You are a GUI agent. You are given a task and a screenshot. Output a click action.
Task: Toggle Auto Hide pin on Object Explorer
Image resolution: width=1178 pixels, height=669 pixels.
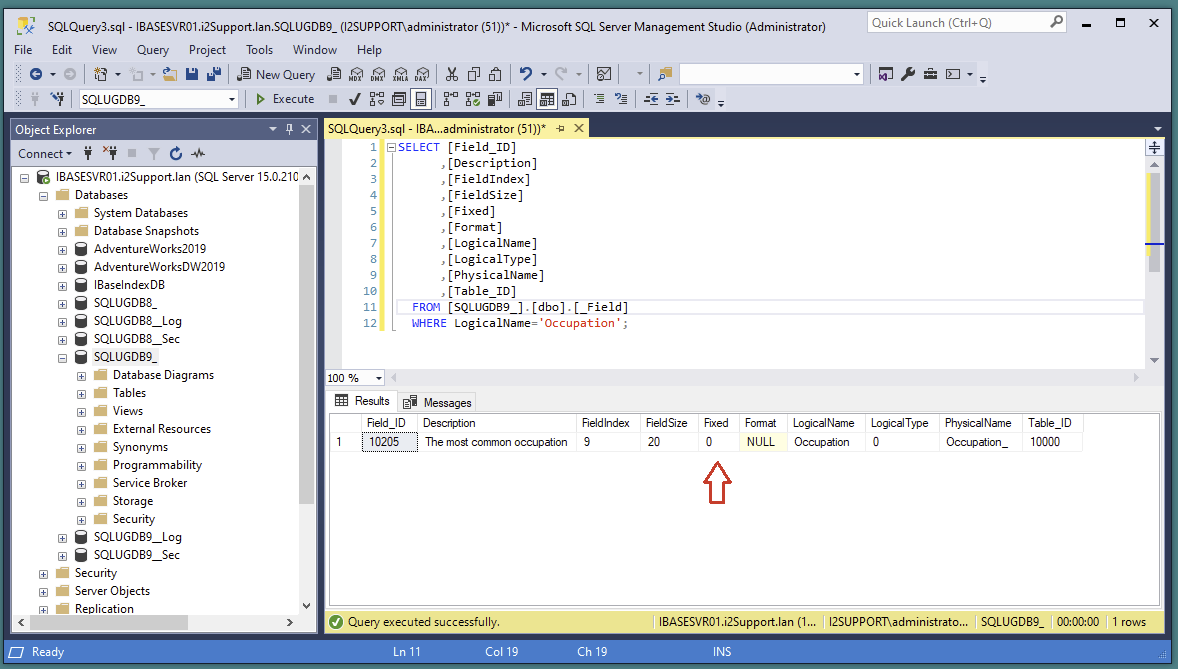(288, 128)
